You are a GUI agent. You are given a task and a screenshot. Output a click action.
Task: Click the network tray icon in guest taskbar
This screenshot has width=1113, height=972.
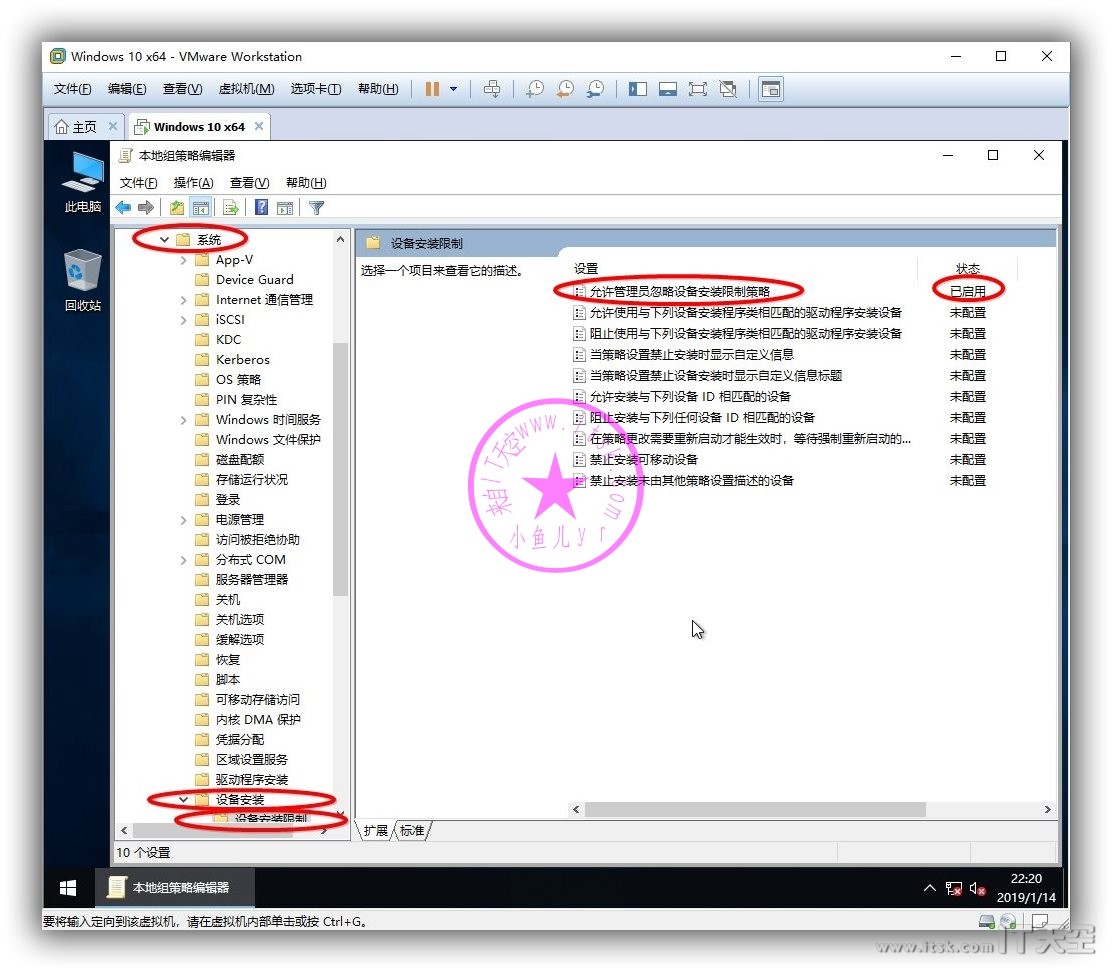click(x=953, y=888)
